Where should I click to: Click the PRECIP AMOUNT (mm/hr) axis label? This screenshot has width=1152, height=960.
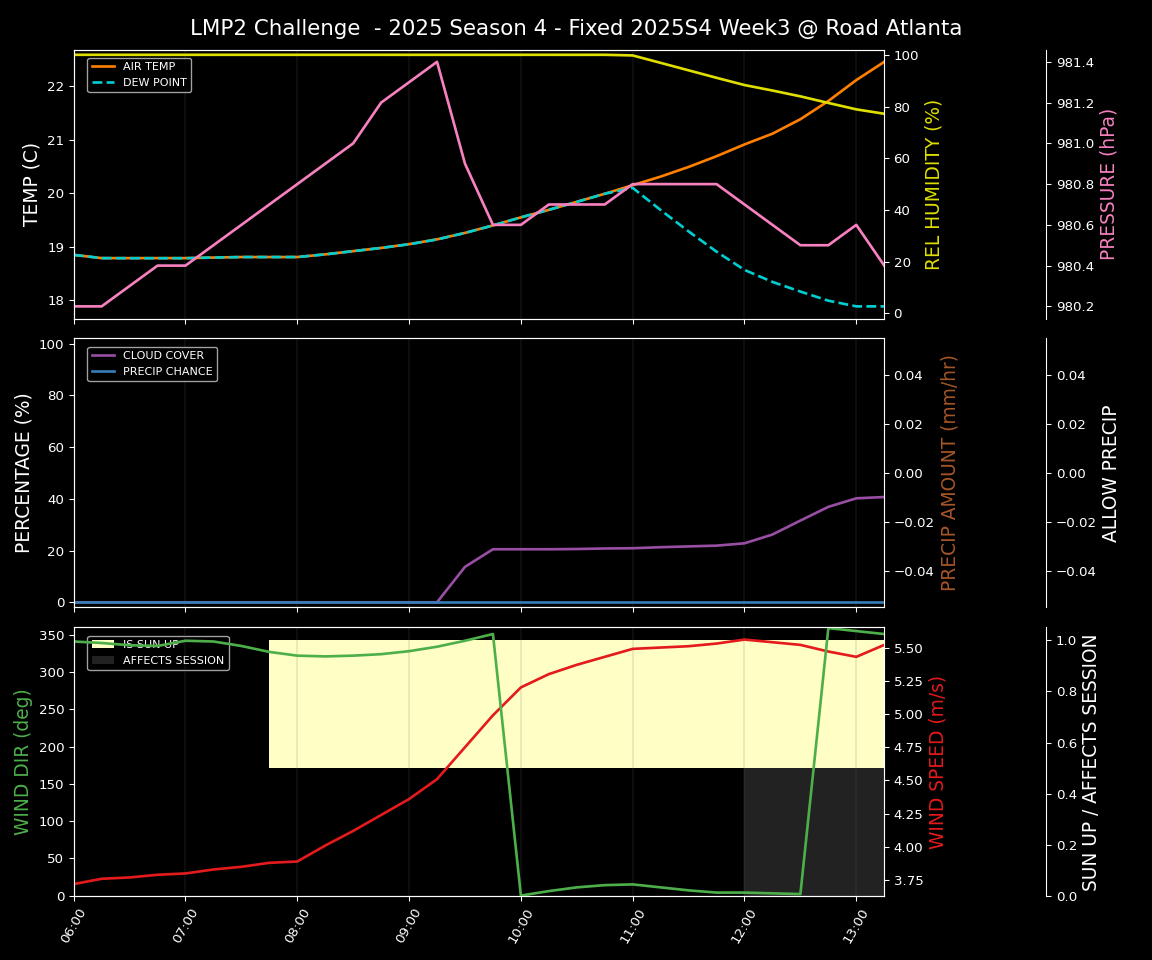click(x=949, y=472)
